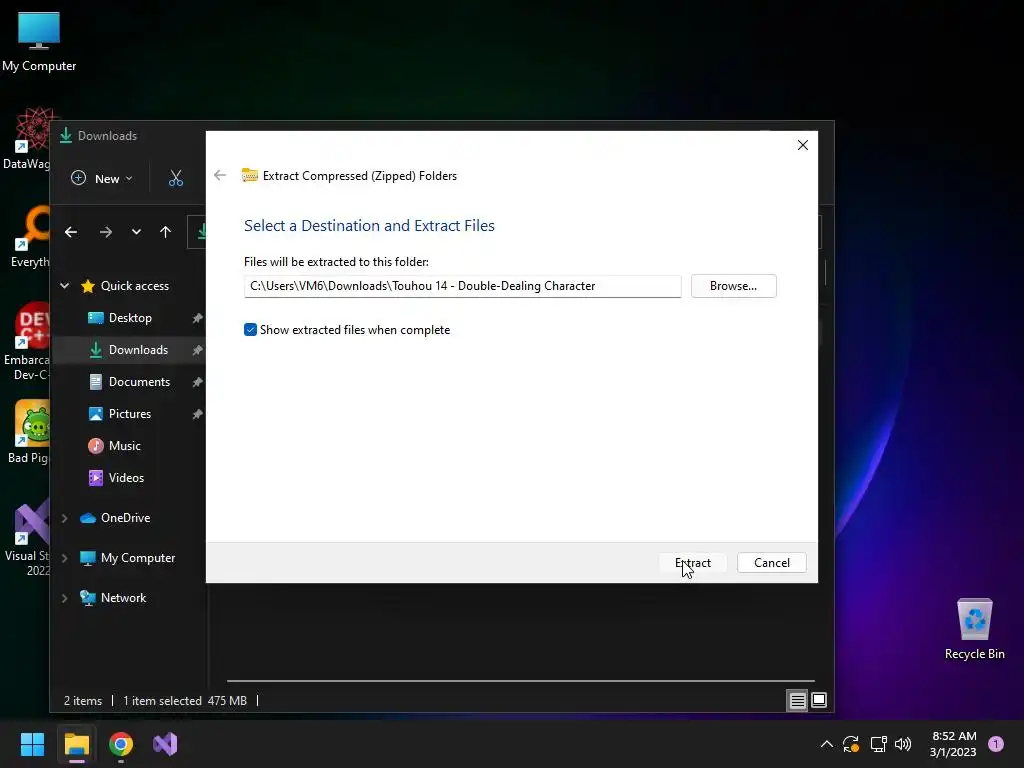Open the New dropdown in Explorer

click(102, 178)
